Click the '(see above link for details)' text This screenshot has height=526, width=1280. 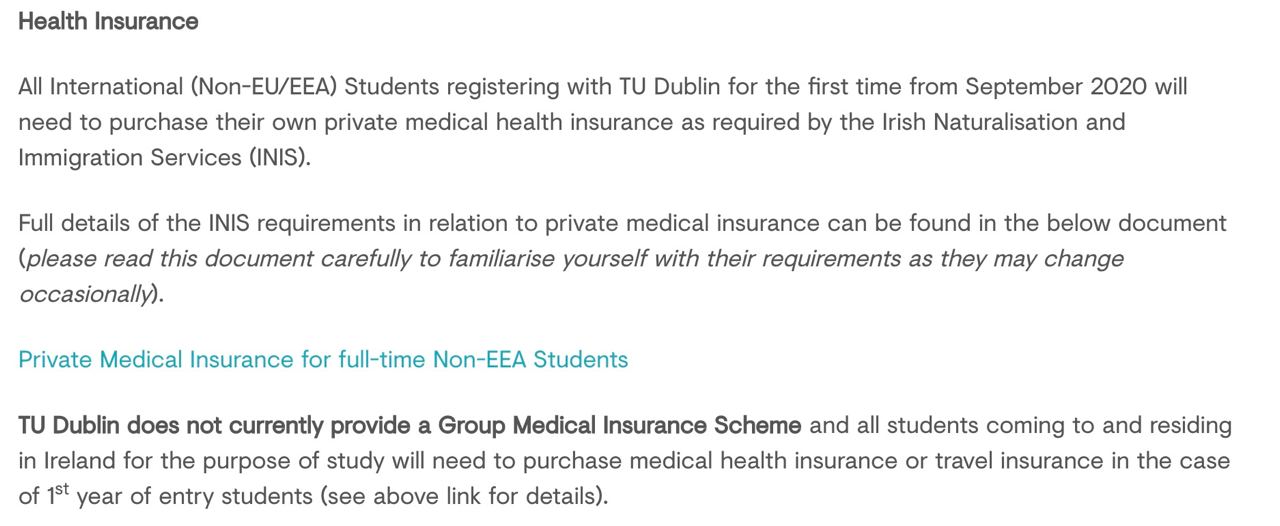tap(476, 496)
